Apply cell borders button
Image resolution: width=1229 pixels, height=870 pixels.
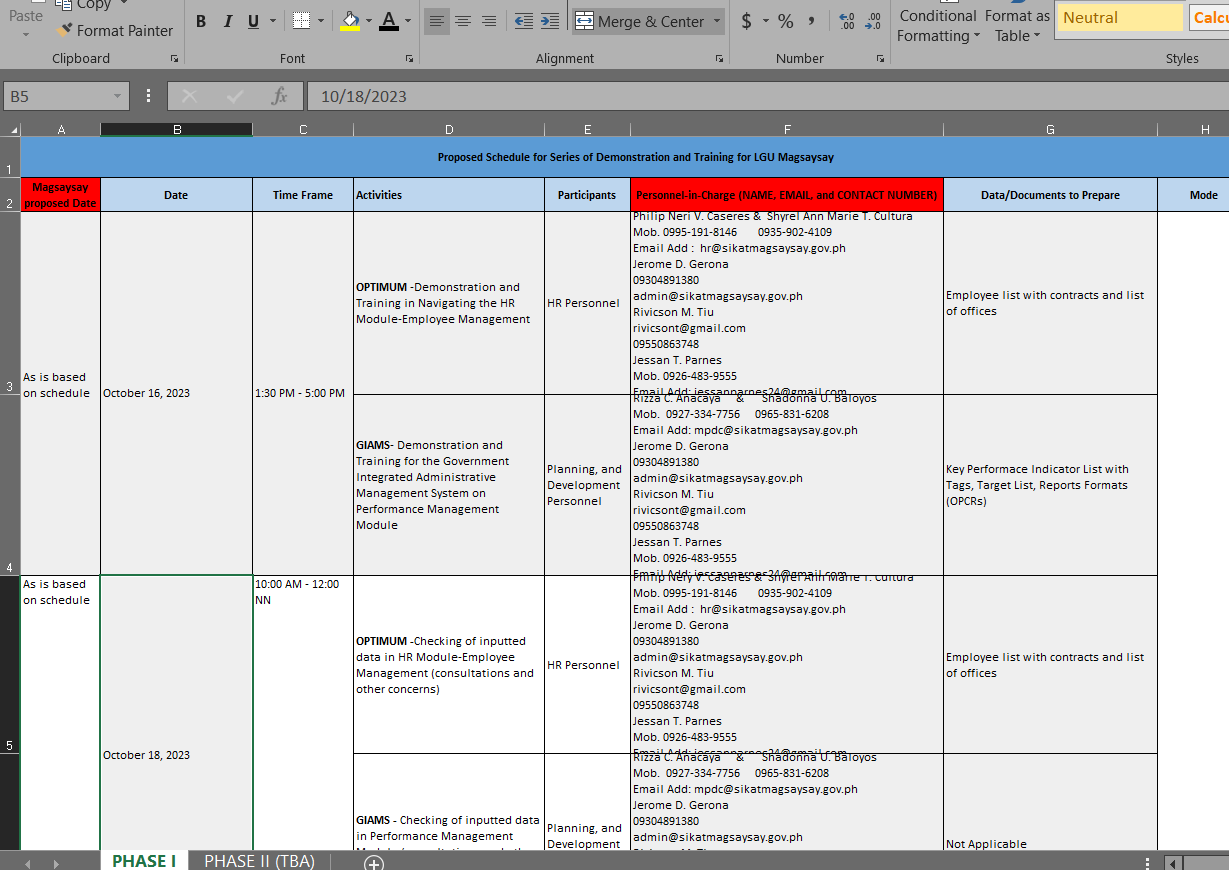point(301,21)
